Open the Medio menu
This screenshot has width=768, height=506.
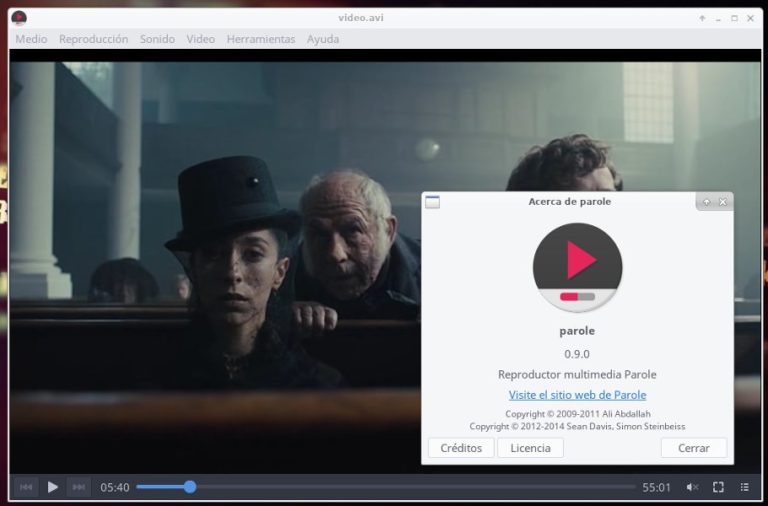click(x=31, y=39)
